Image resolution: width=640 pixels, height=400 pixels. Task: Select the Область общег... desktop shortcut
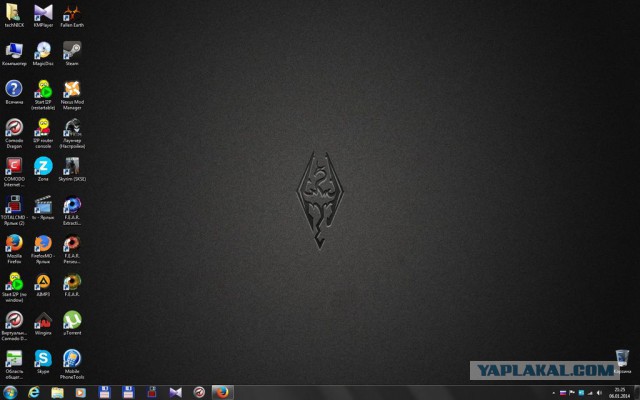(14, 364)
